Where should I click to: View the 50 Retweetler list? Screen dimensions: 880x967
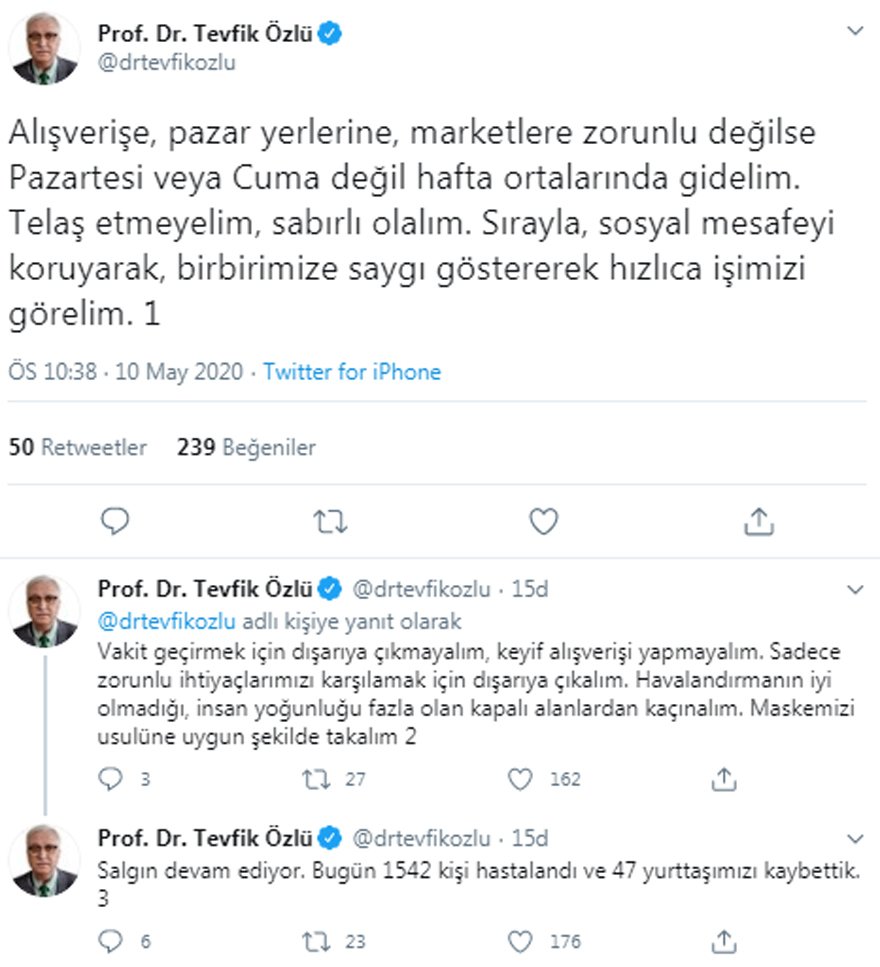tap(77, 447)
